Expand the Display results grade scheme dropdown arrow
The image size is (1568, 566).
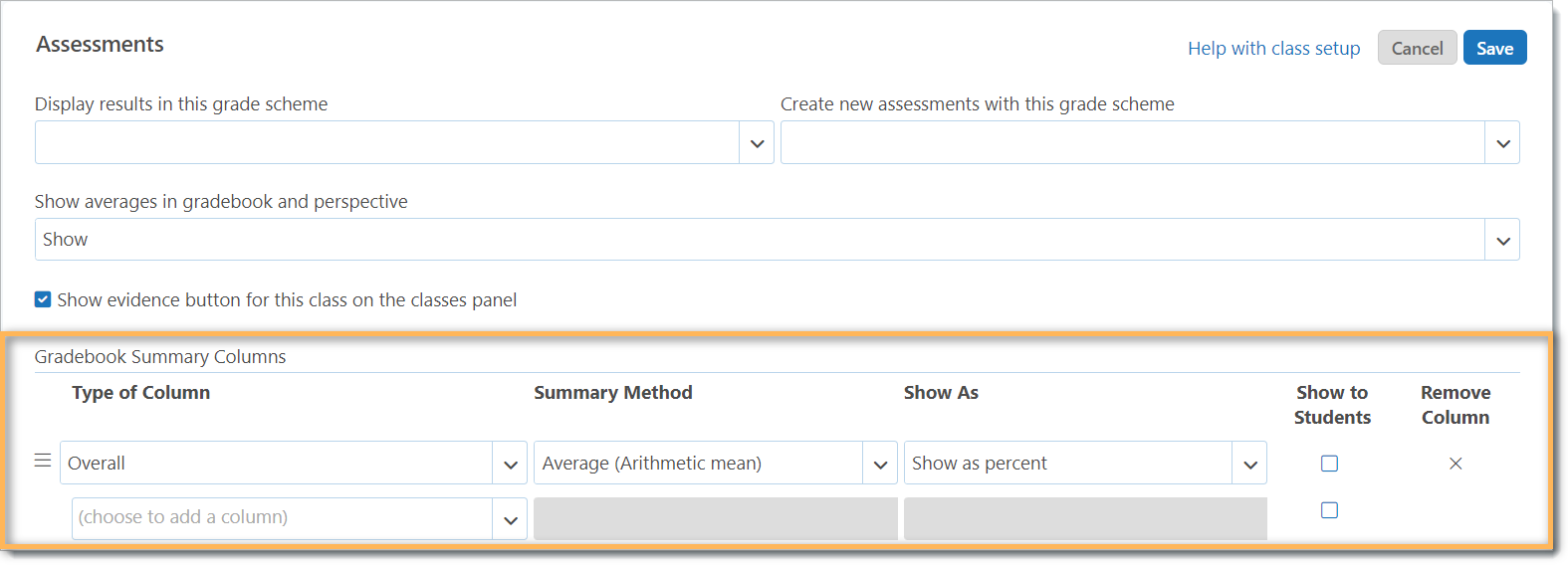coord(757,143)
